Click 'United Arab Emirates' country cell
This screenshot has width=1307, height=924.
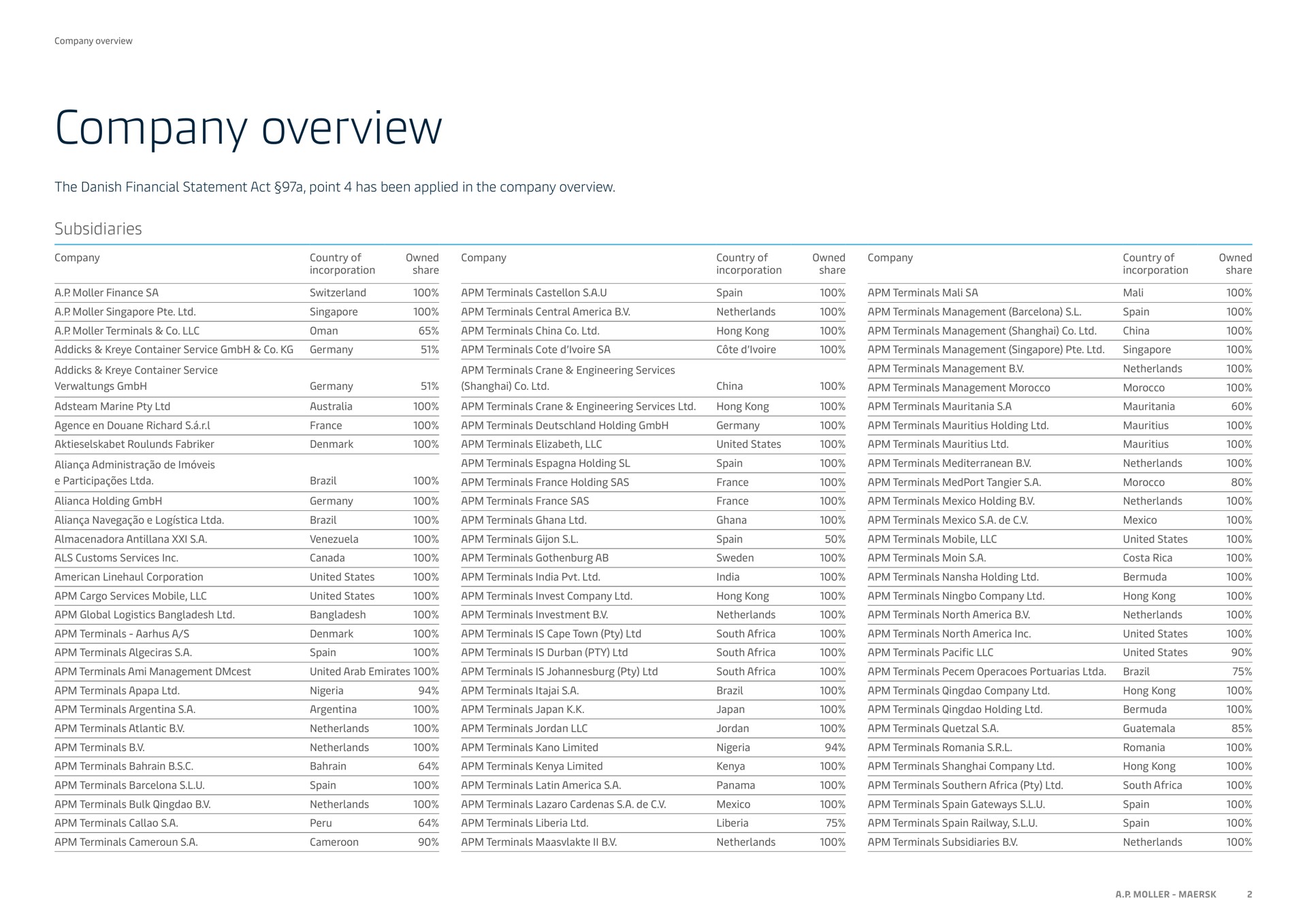tap(359, 672)
